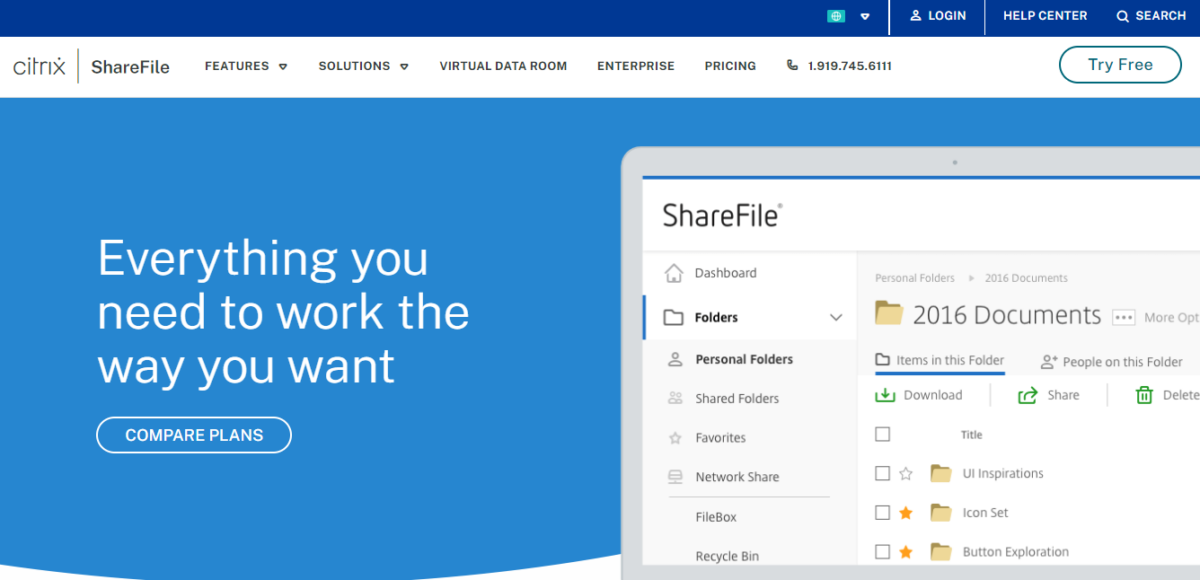
Task: Click the Favorites star icon in sidebar
Action: tap(675, 438)
